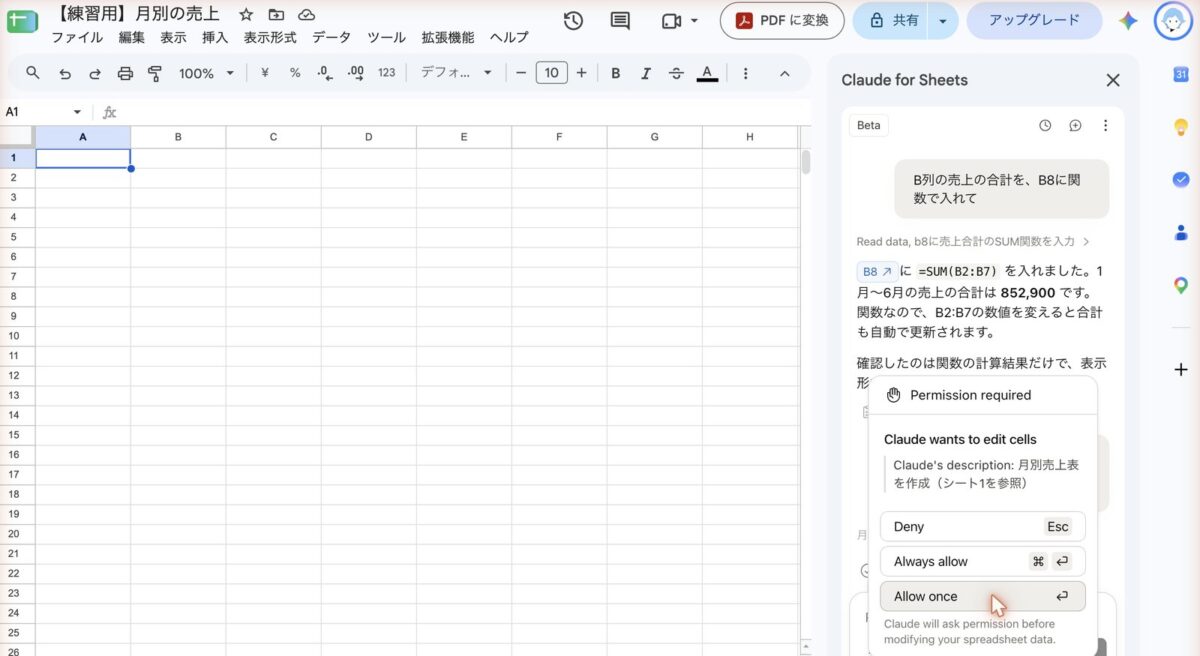This screenshot has height=656, width=1200.
Task: Open Google Maps side panel icon
Action: [x=1180, y=285]
